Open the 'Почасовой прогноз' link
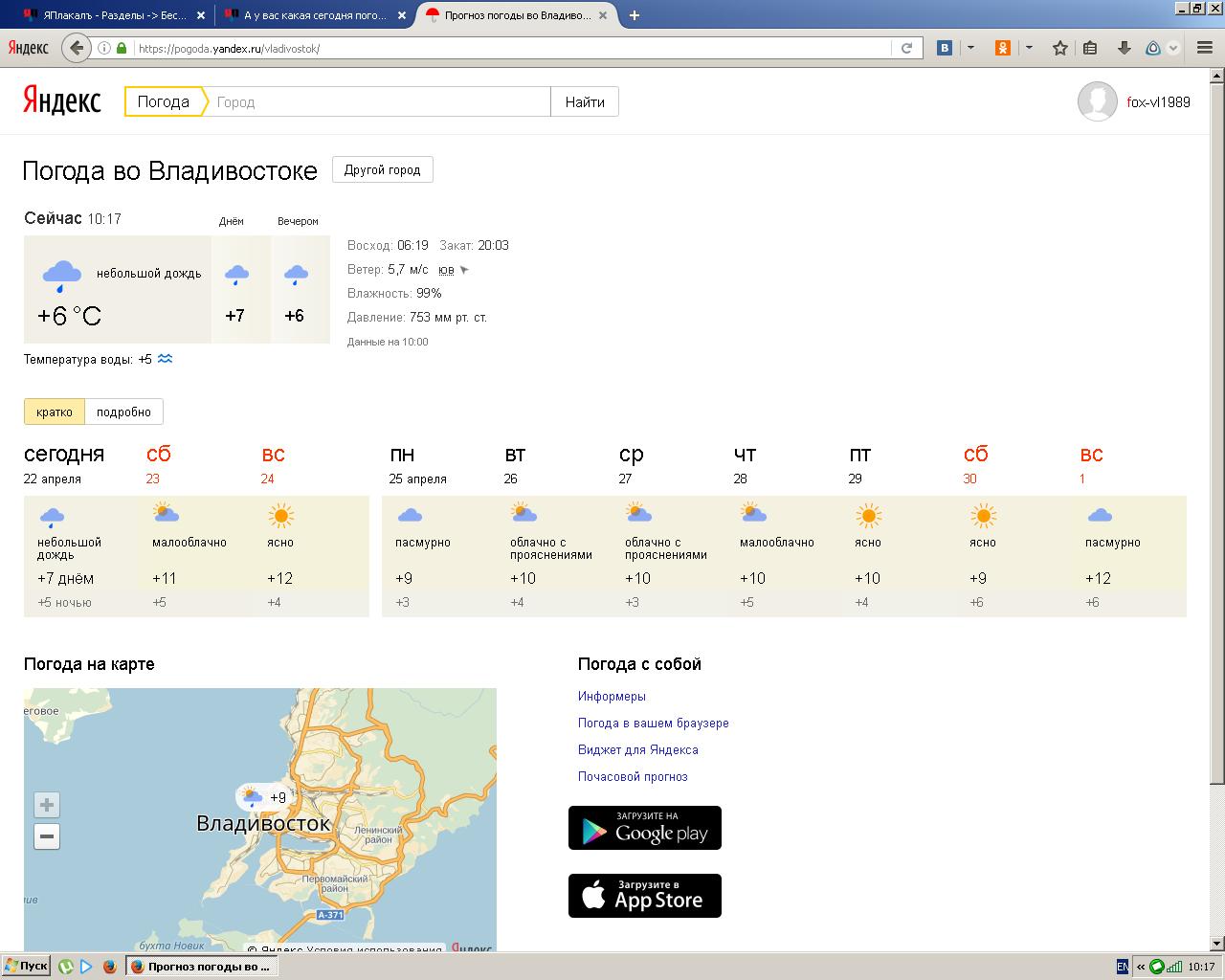The image size is (1225, 980). 633,776
